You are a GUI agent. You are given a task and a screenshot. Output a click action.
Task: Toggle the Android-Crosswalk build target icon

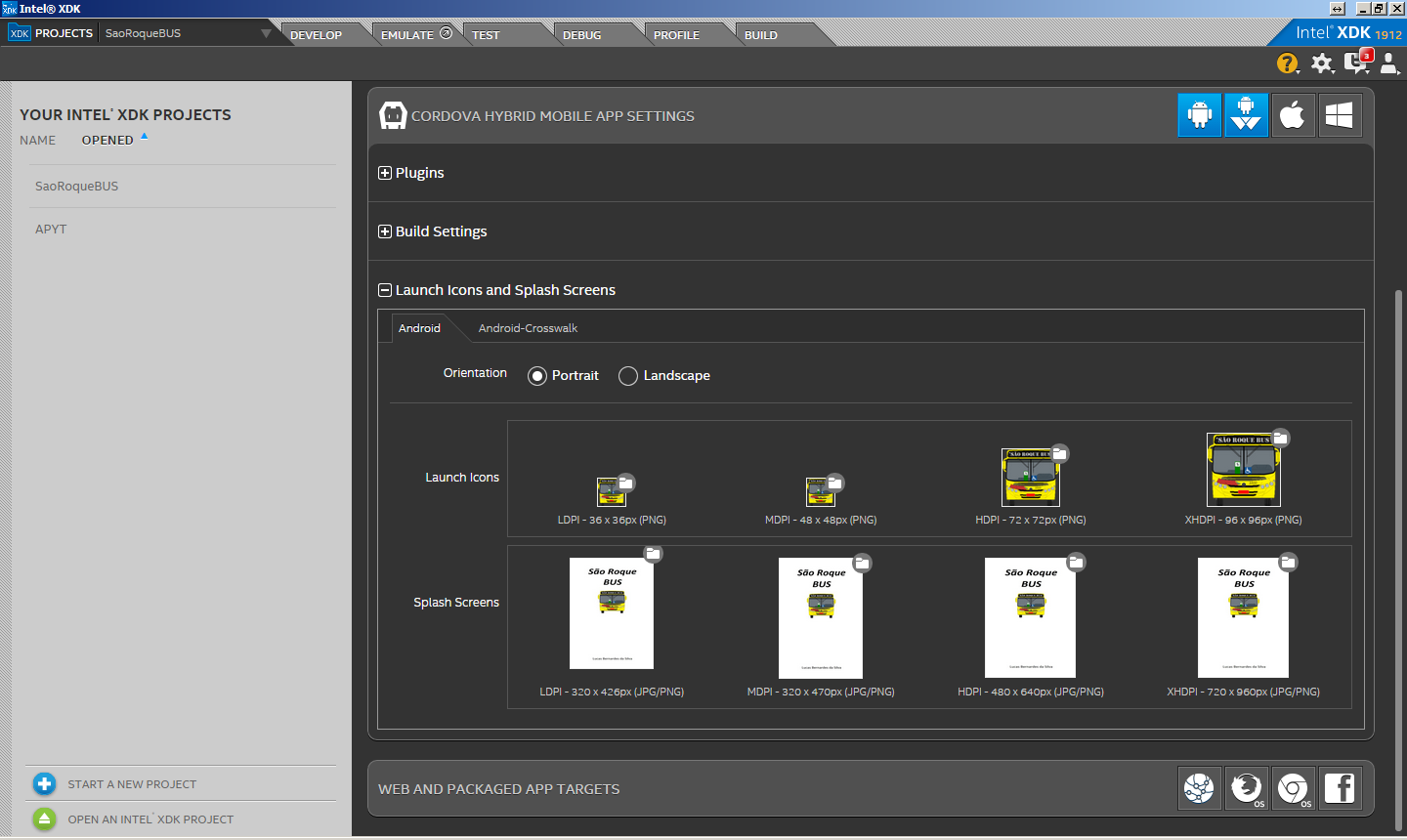tap(1246, 115)
